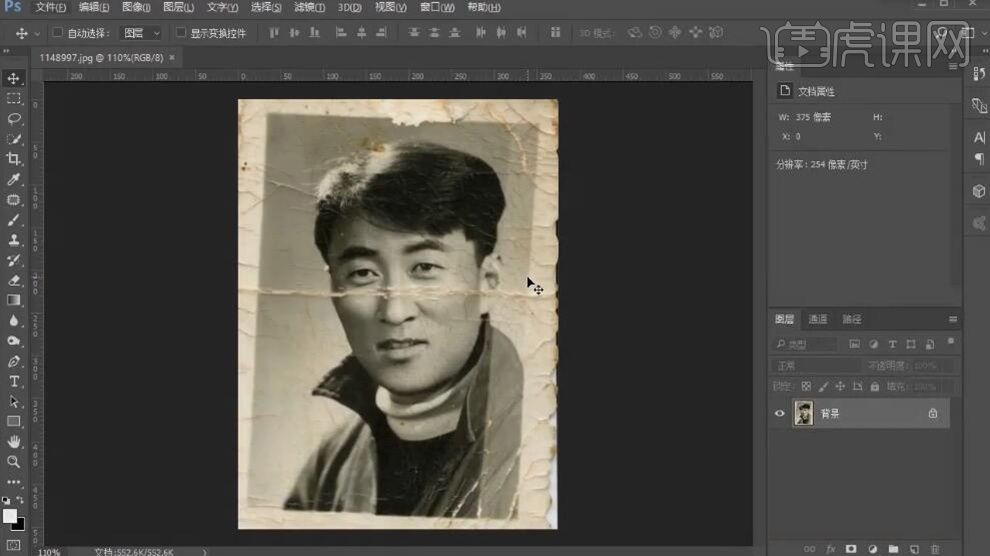Select the Zoom tool

(13, 462)
